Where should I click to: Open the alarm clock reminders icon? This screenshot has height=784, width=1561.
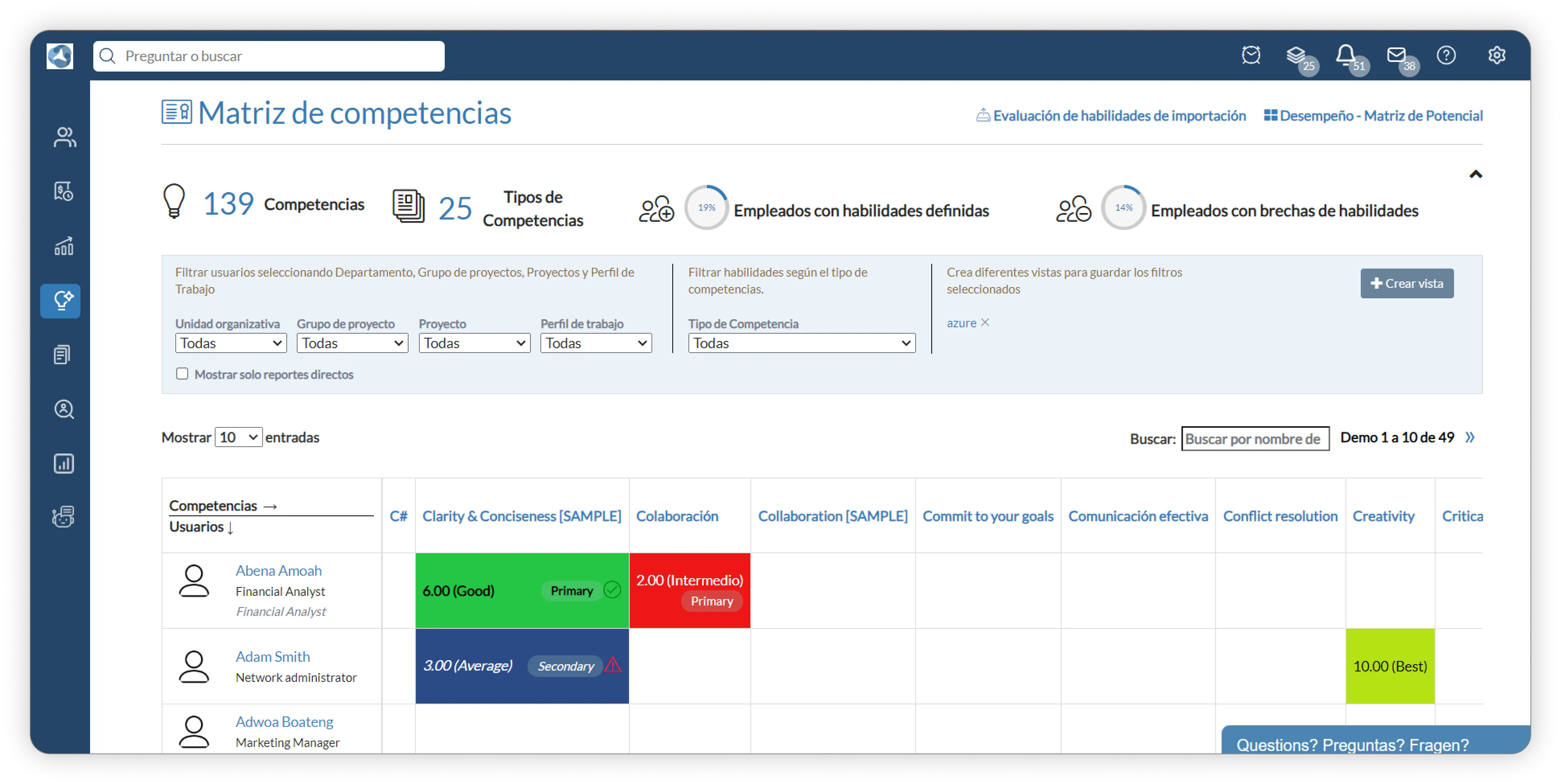(x=1251, y=55)
